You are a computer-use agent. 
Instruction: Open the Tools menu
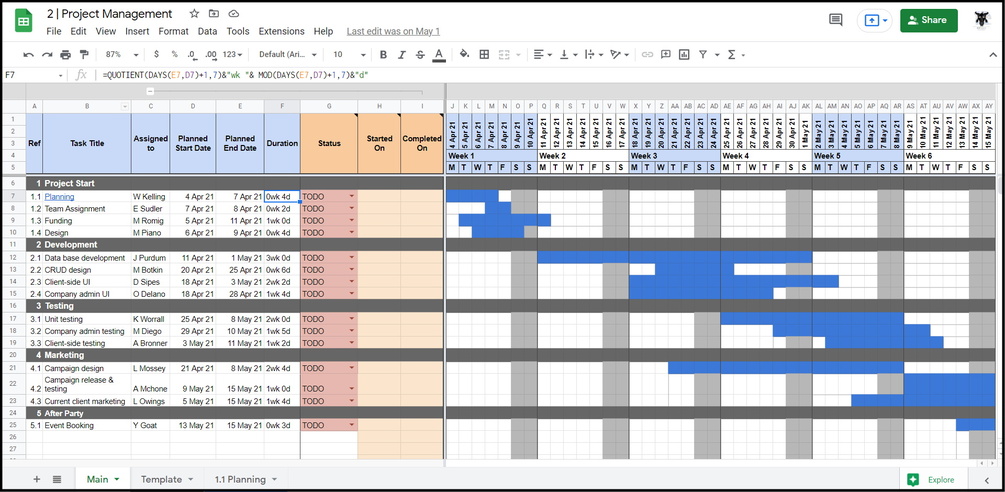coord(238,31)
